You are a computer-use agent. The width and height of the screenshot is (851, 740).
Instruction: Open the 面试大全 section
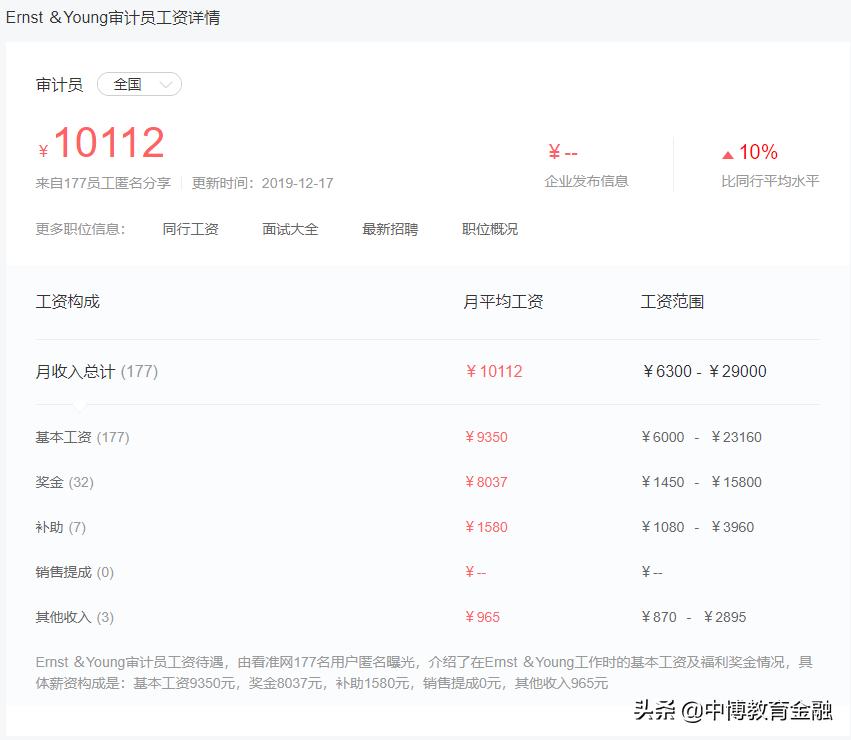290,228
